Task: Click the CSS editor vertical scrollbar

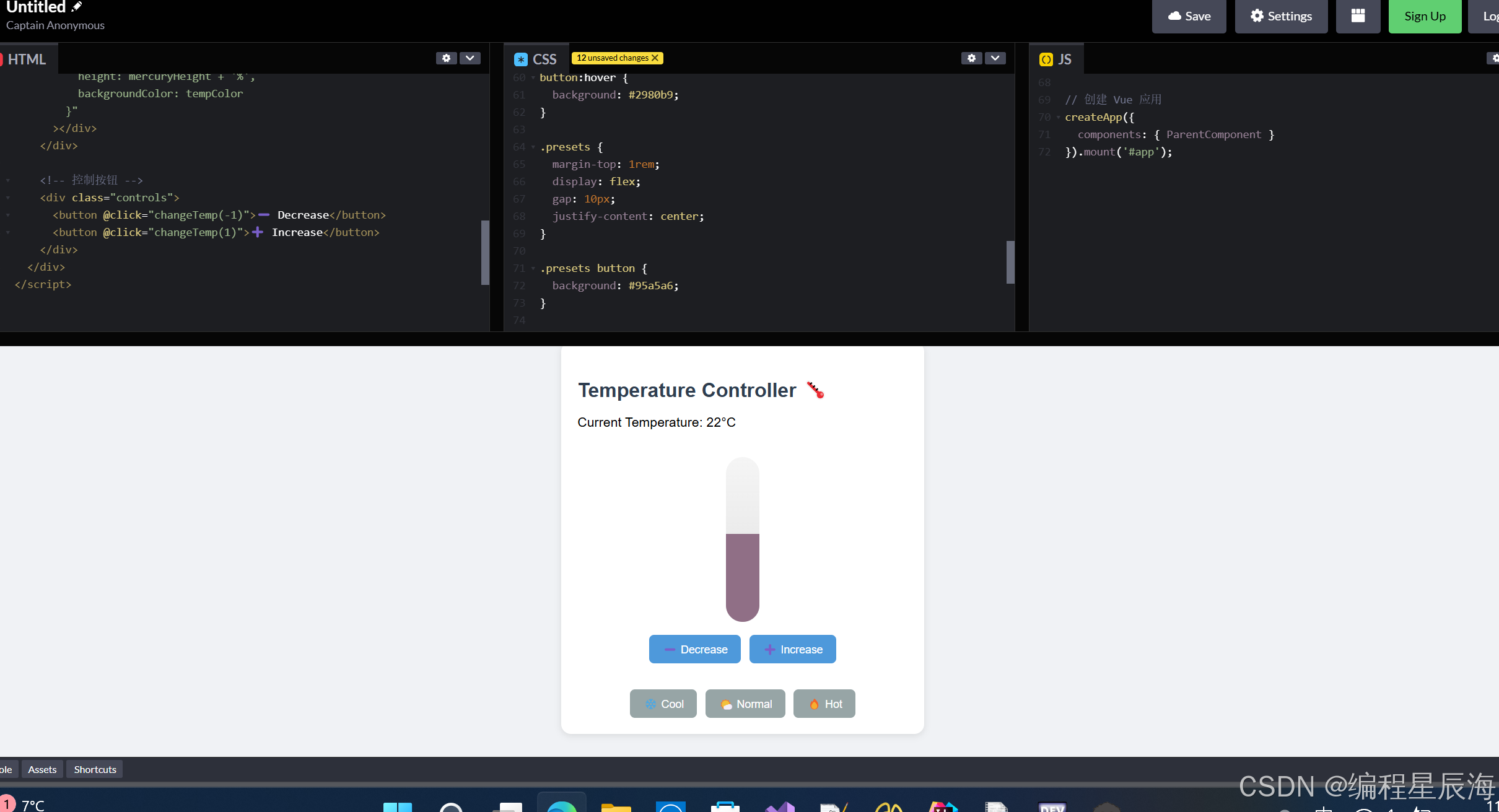Action: pyautogui.click(x=1010, y=261)
